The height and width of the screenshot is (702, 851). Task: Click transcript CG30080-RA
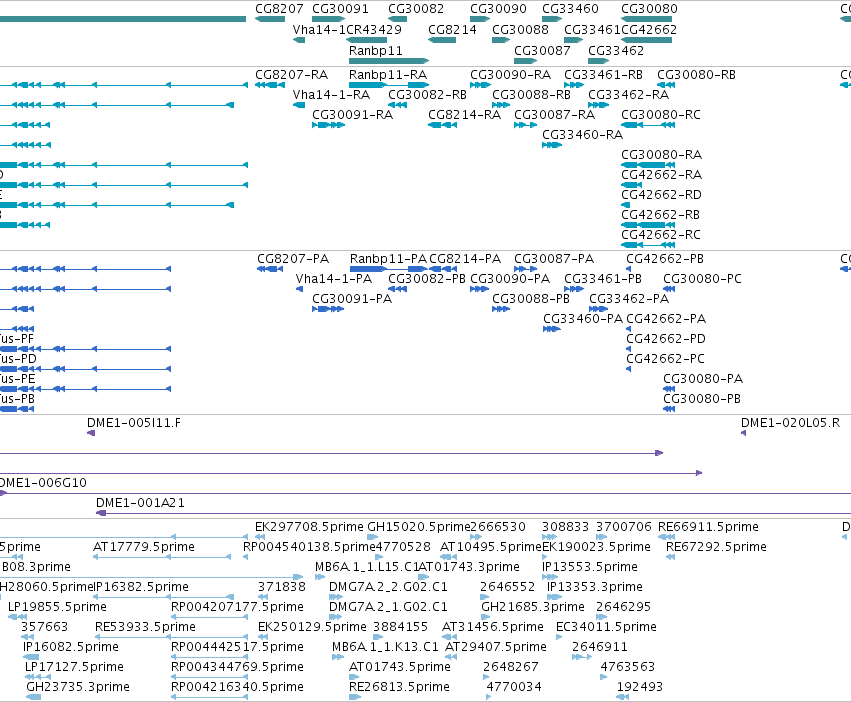click(x=648, y=165)
